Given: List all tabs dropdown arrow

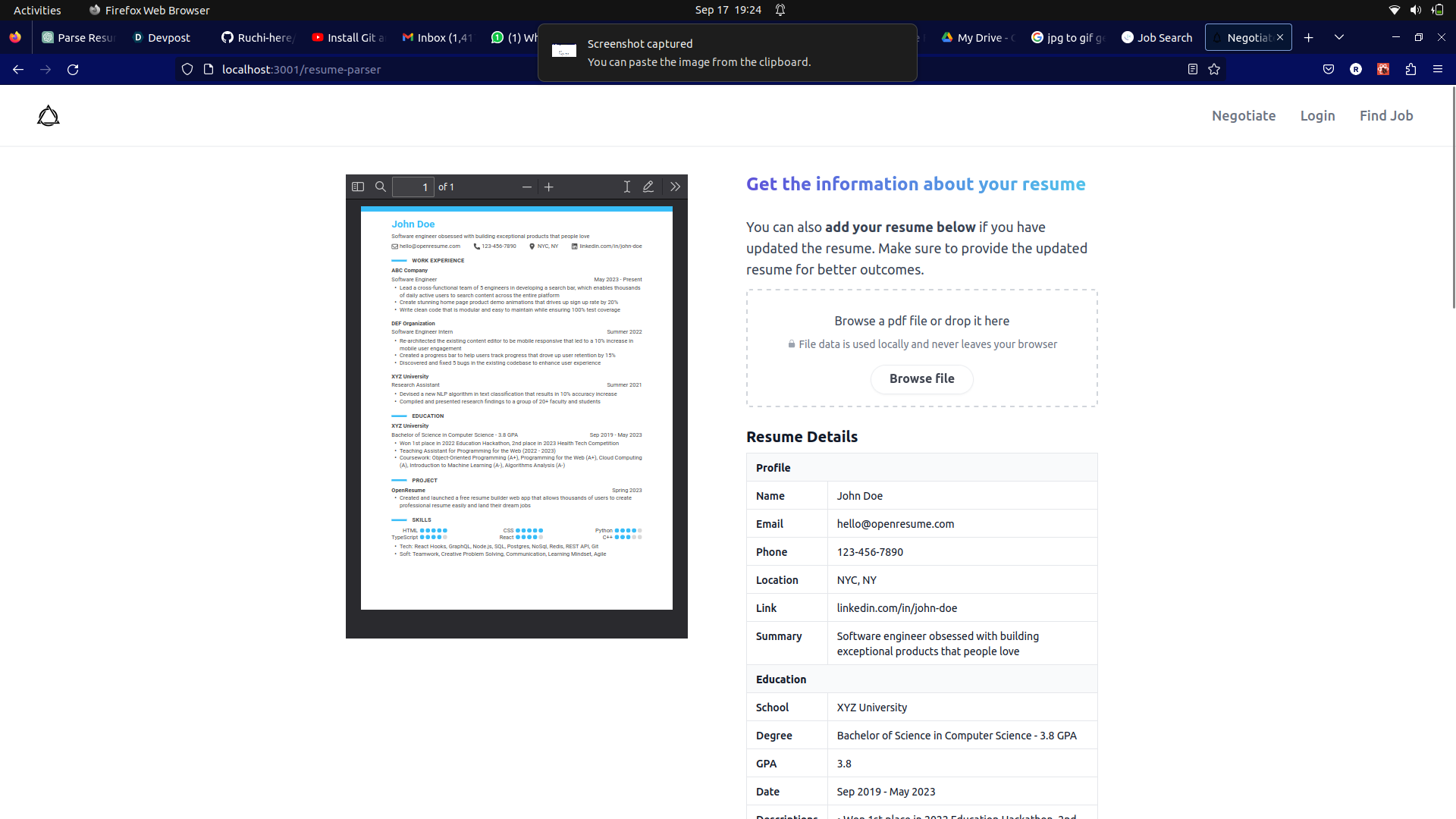Looking at the screenshot, I should coord(1339,37).
